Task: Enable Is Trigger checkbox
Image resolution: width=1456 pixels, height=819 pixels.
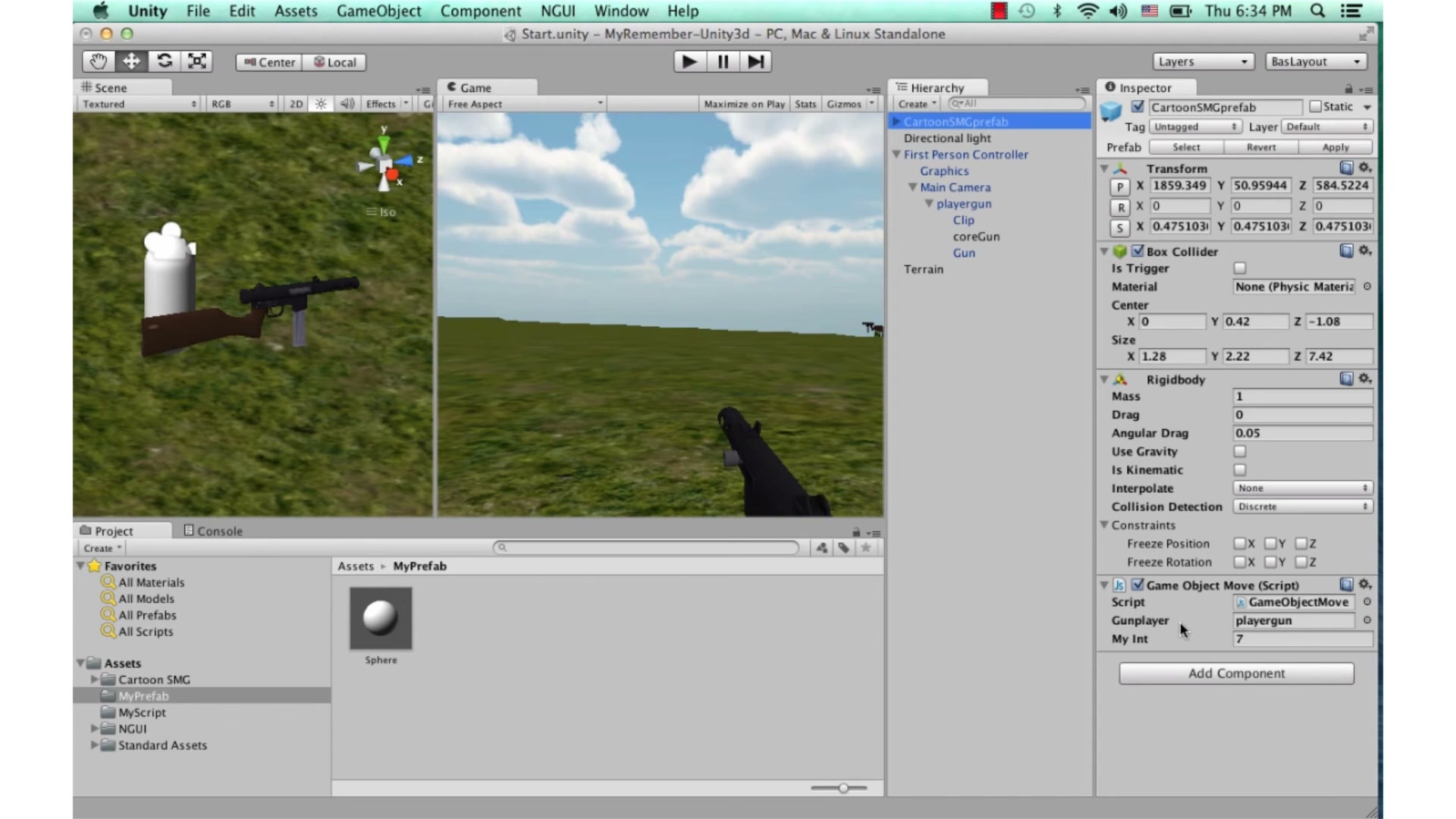Action: 1240,268
